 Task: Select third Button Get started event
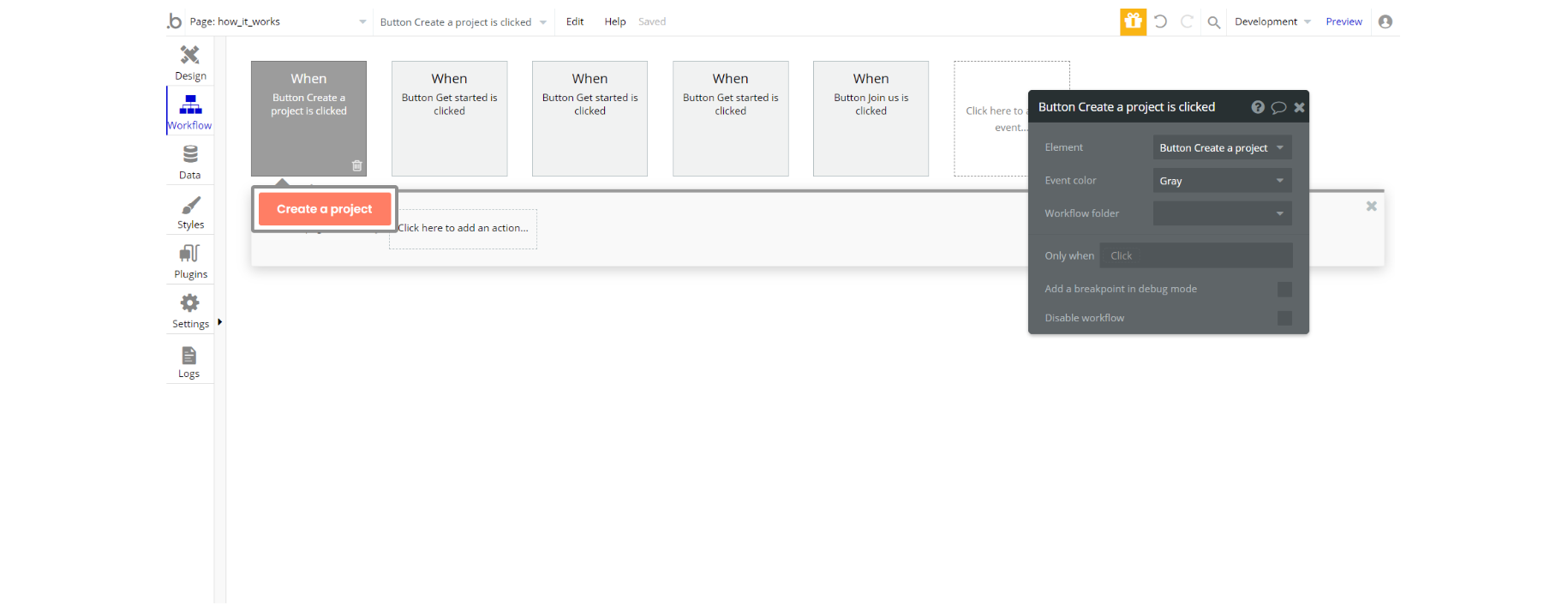coord(730,118)
